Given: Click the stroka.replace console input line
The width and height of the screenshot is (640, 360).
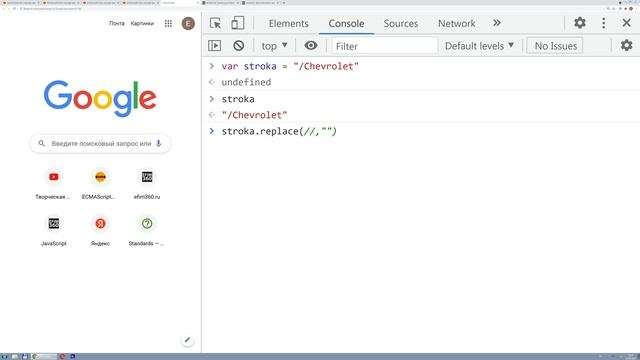Looking at the screenshot, I should (279, 131).
